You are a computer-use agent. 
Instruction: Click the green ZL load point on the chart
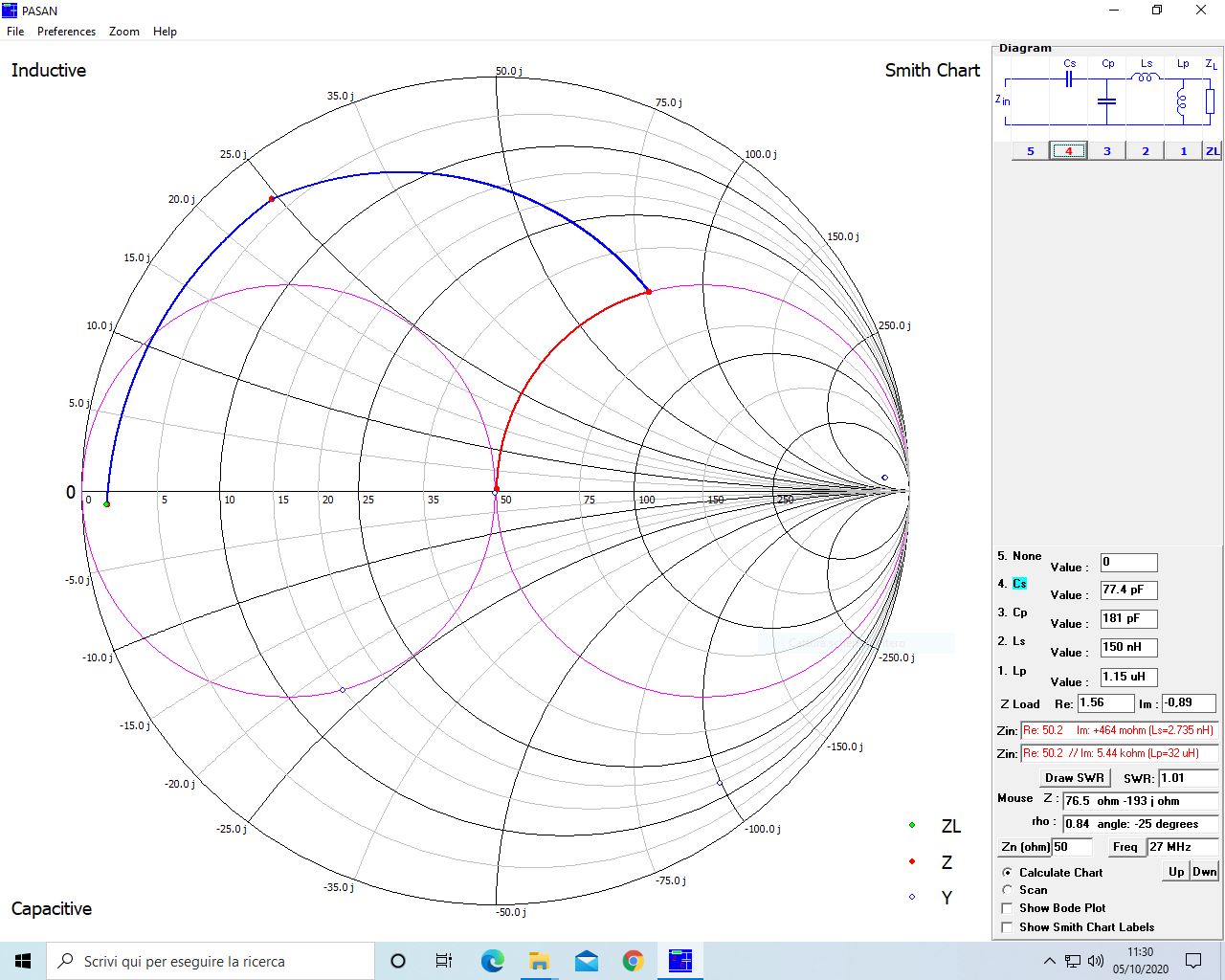[106, 504]
